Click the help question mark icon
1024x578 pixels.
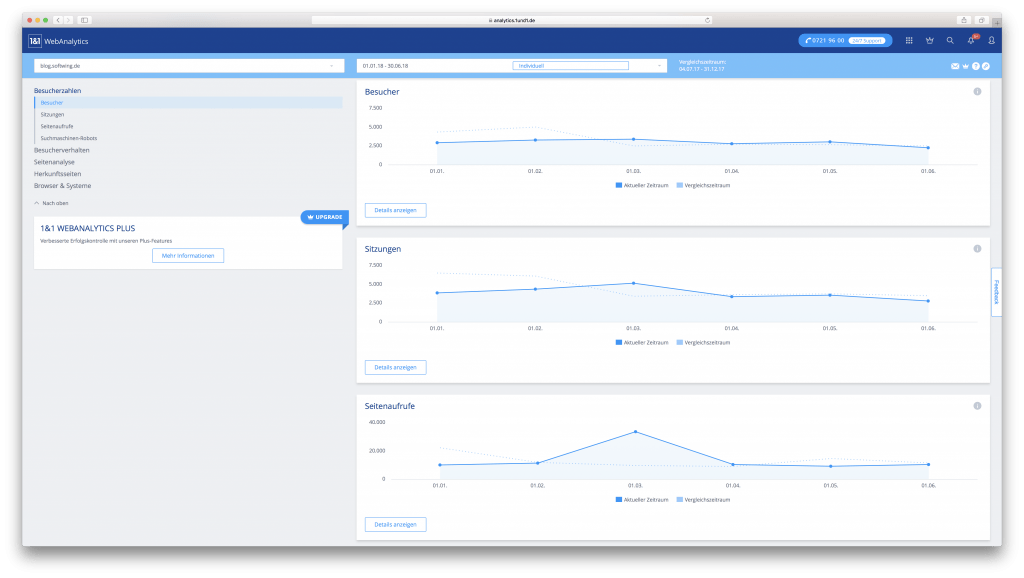pos(976,66)
